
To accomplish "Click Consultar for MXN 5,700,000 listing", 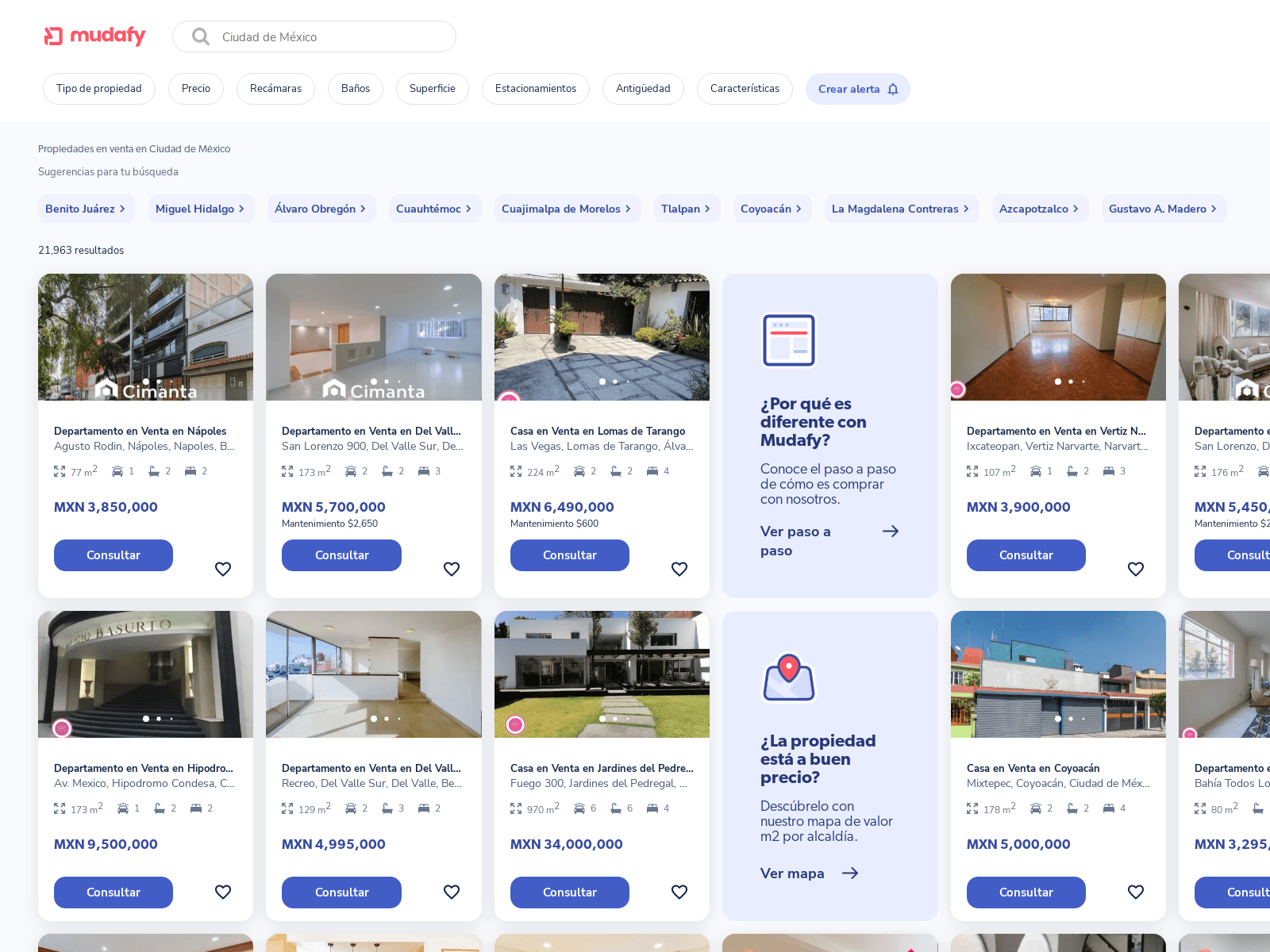I will [341, 555].
